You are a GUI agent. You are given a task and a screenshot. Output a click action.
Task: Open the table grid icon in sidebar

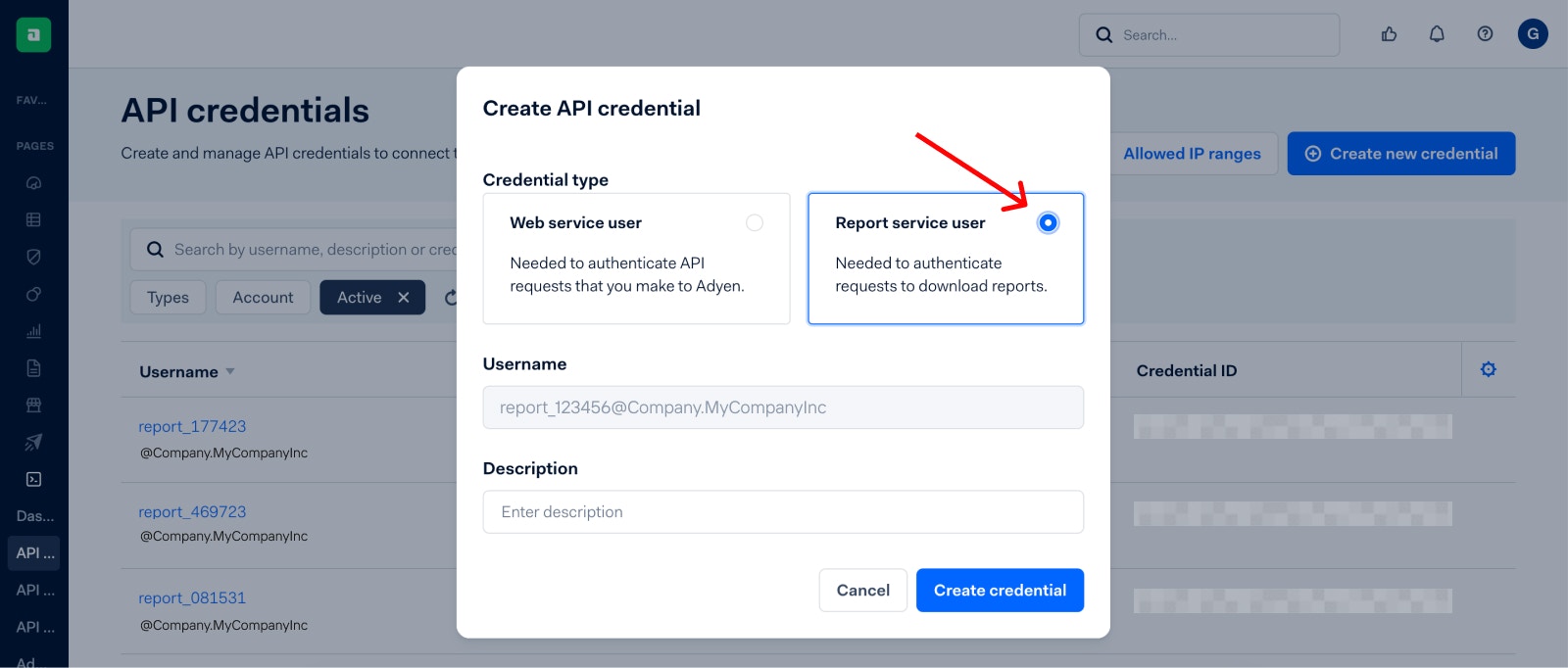tap(33, 220)
